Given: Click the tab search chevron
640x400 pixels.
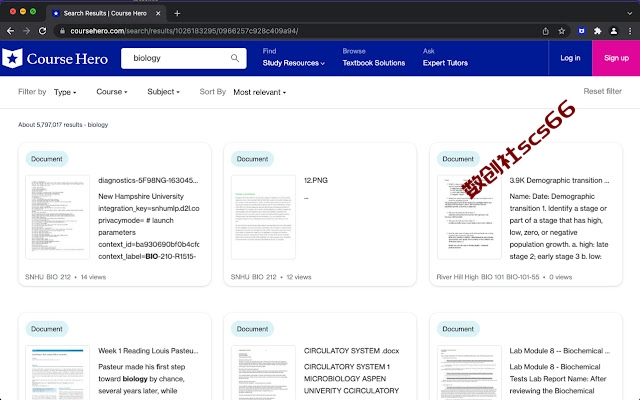Looking at the screenshot, I should coord(629,13).
